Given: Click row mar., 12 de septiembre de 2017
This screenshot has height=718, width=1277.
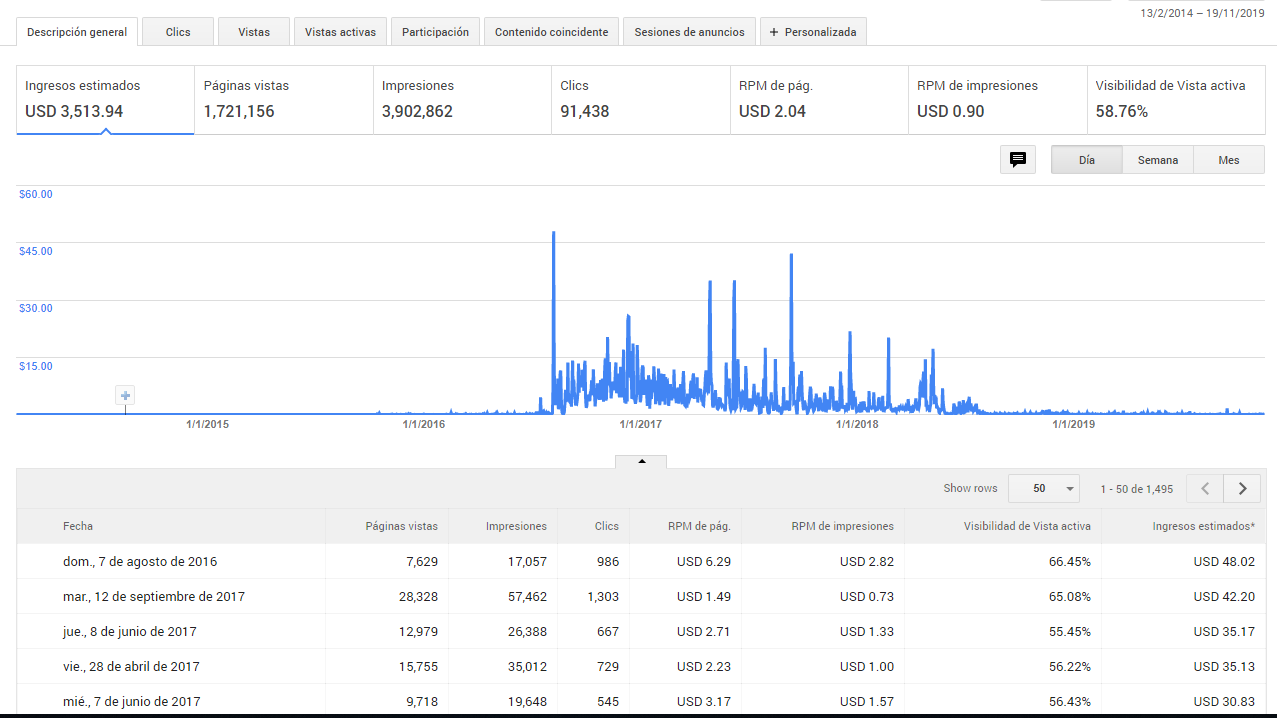Looking at the screenshot, I should coord(641,596).
